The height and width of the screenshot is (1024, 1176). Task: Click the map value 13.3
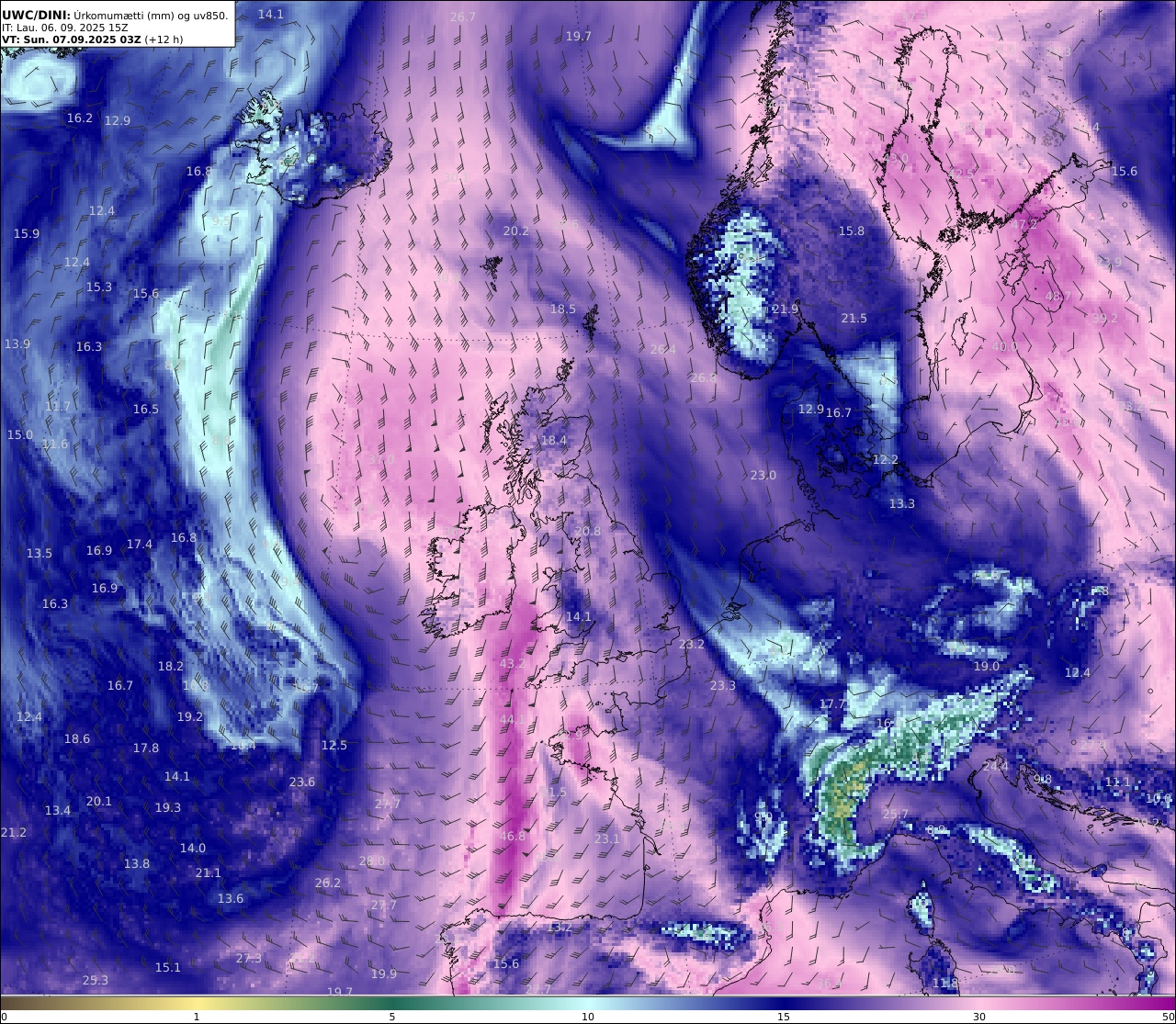pos(902,504)
